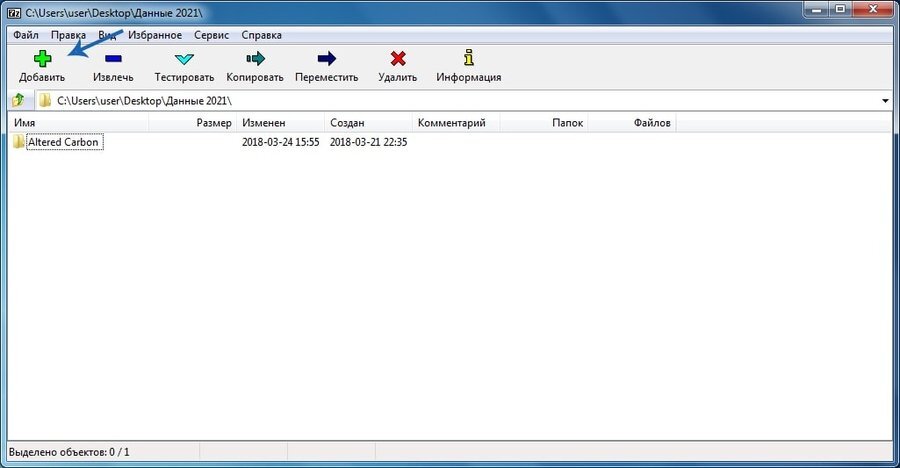Click the Копировать arrow icon
The width and height of the screenshot is (900, 468).
255,59
